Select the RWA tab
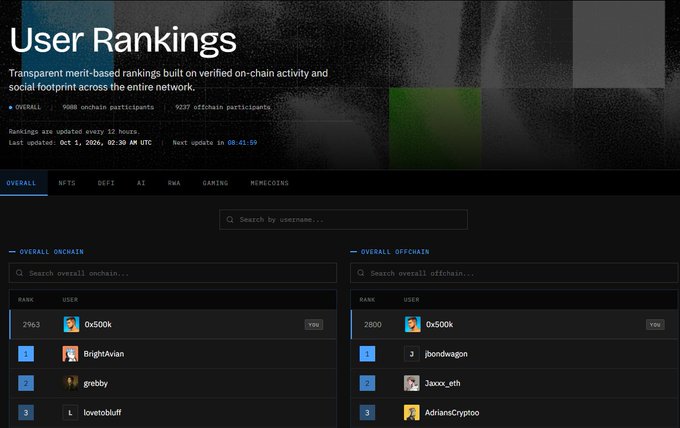680x428 pixels. pyautogui.click(x=174, y=183)
